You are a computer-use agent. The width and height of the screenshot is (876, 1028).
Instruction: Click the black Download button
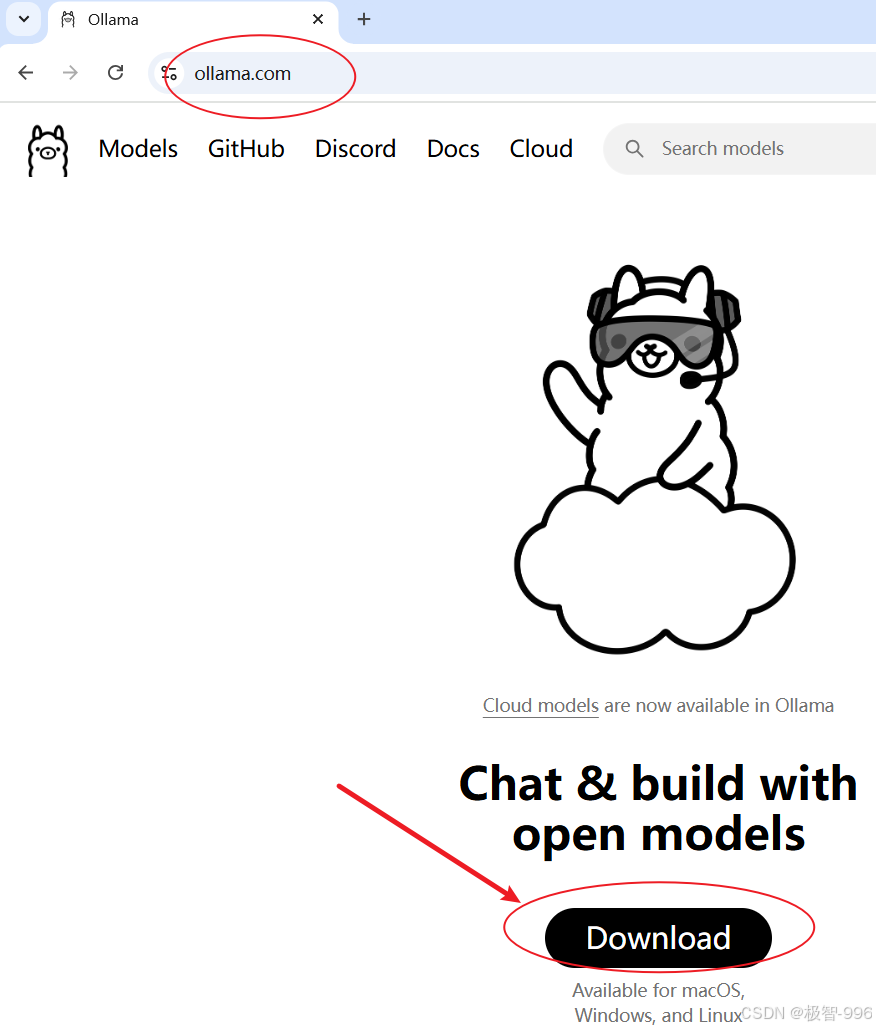pyautogui.click(x=658, y=938)
